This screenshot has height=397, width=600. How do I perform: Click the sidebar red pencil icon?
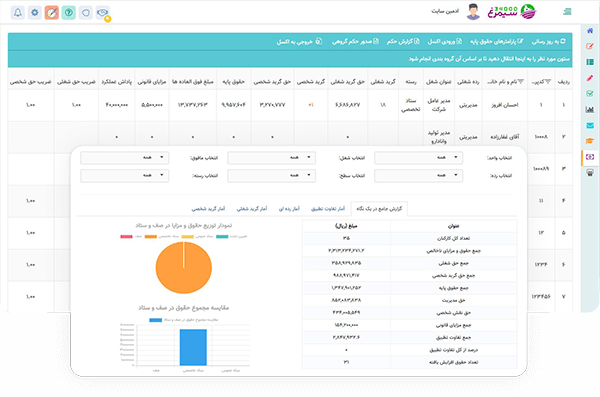[590, 78]
